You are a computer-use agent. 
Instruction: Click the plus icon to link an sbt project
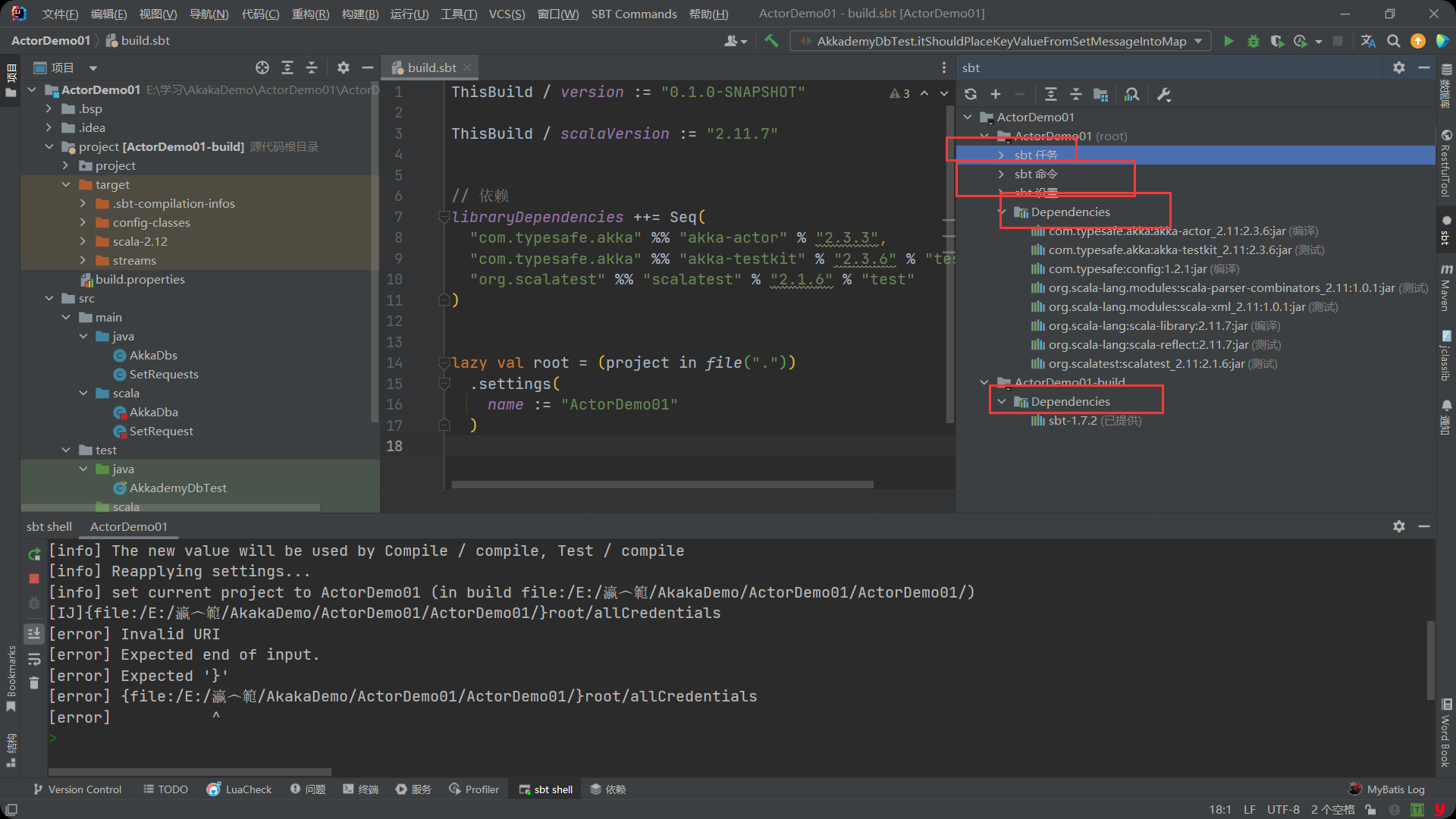point(996,95)
